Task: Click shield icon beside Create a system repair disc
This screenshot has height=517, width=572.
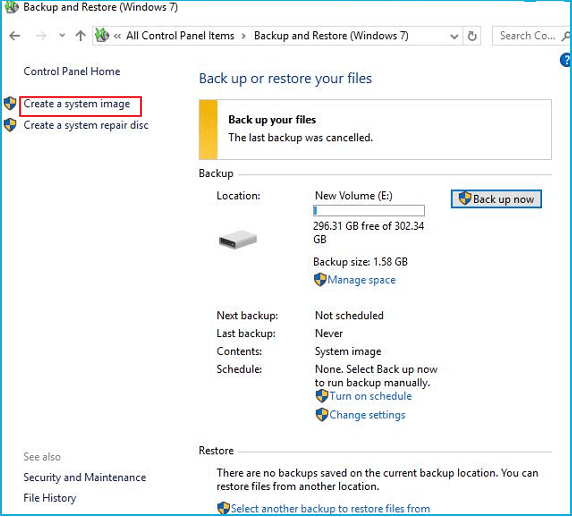Action: [x=10, y=125]
